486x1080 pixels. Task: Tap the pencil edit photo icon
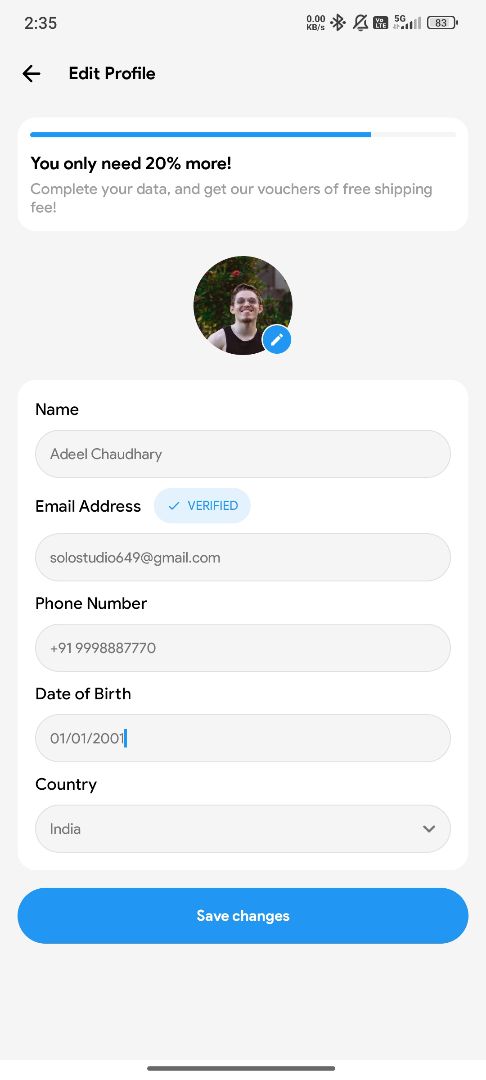click(x=277, y=340)
